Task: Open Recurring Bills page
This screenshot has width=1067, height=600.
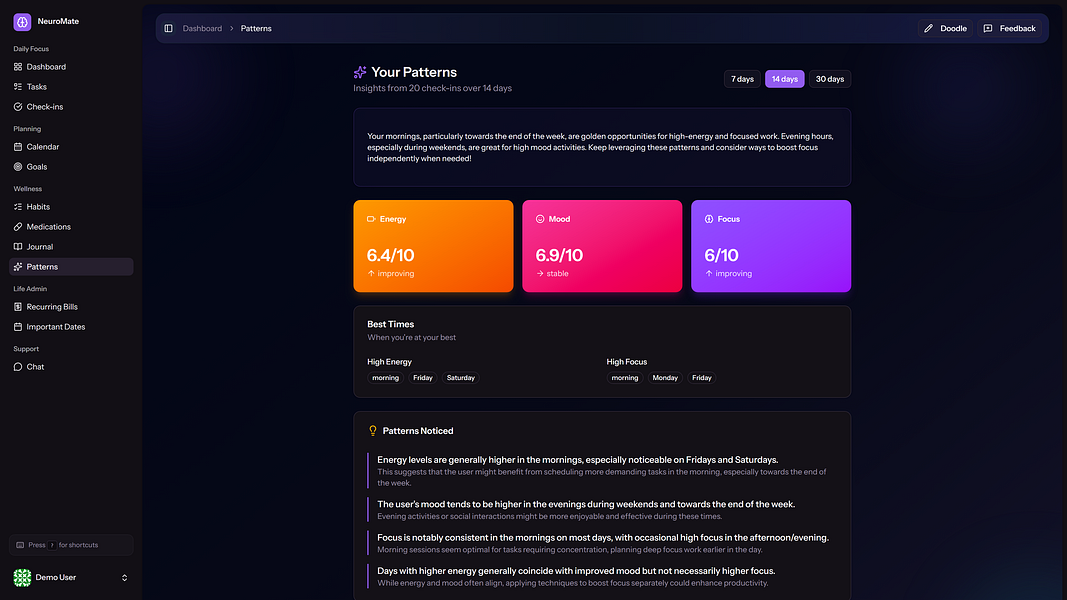Action: coord(71,307)
